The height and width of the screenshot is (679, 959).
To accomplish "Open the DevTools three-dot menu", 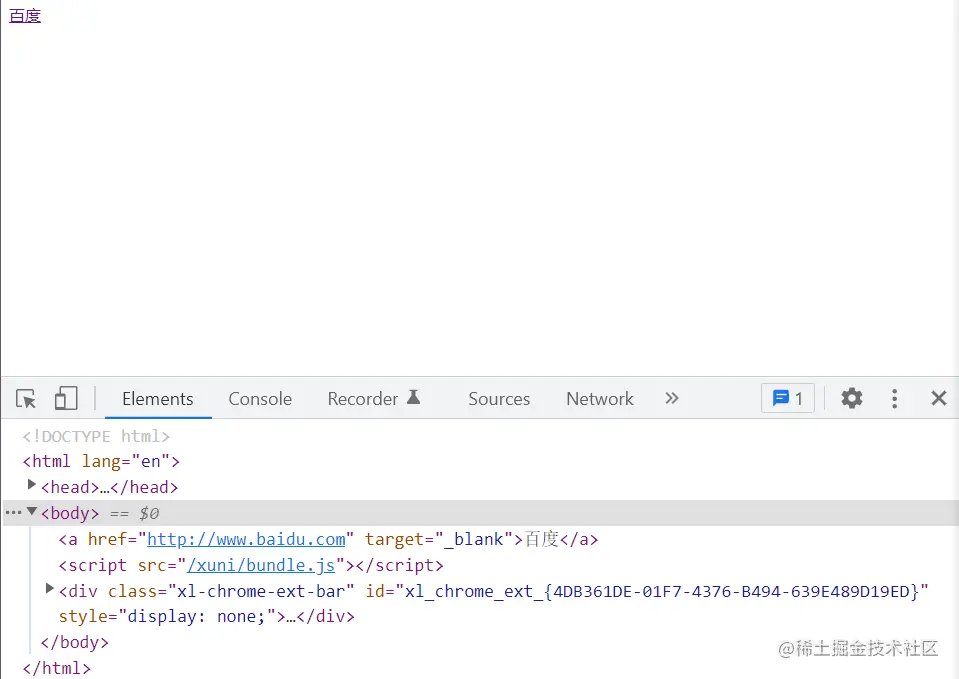I will click(x=894, y=398).
